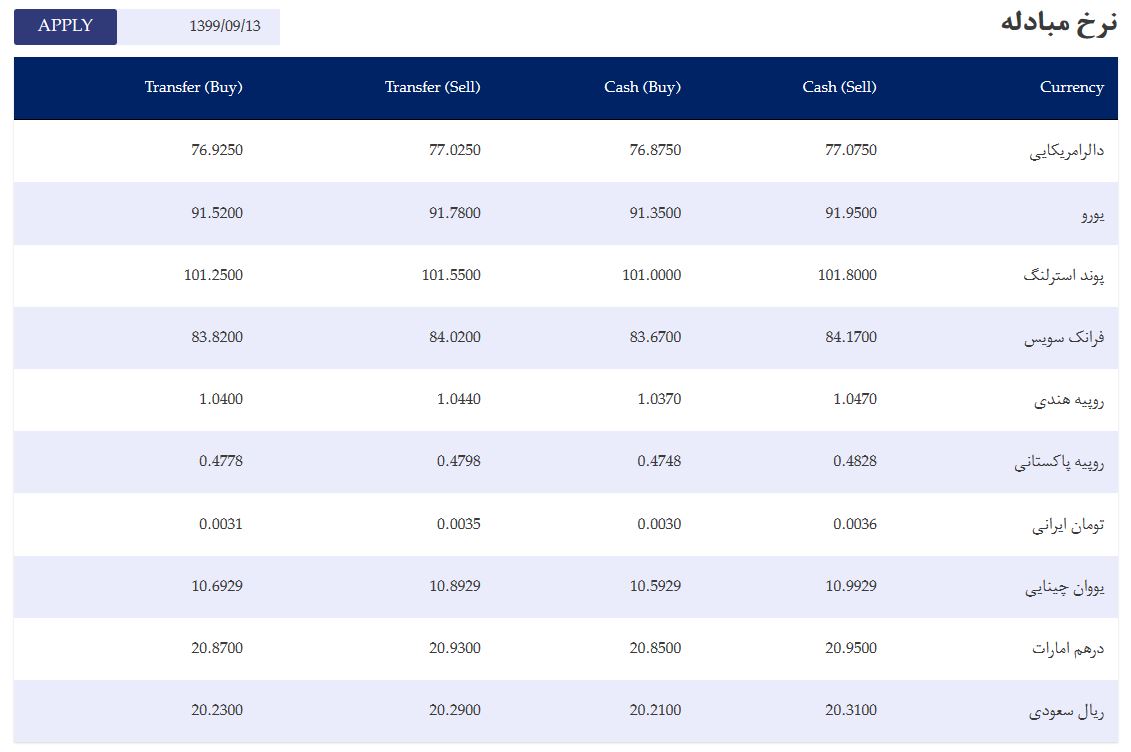The width and height of the screenshot is (1131, 752).
Task: Click the value 1.0400
Action: pyautogui.click(x=221, y=399)
